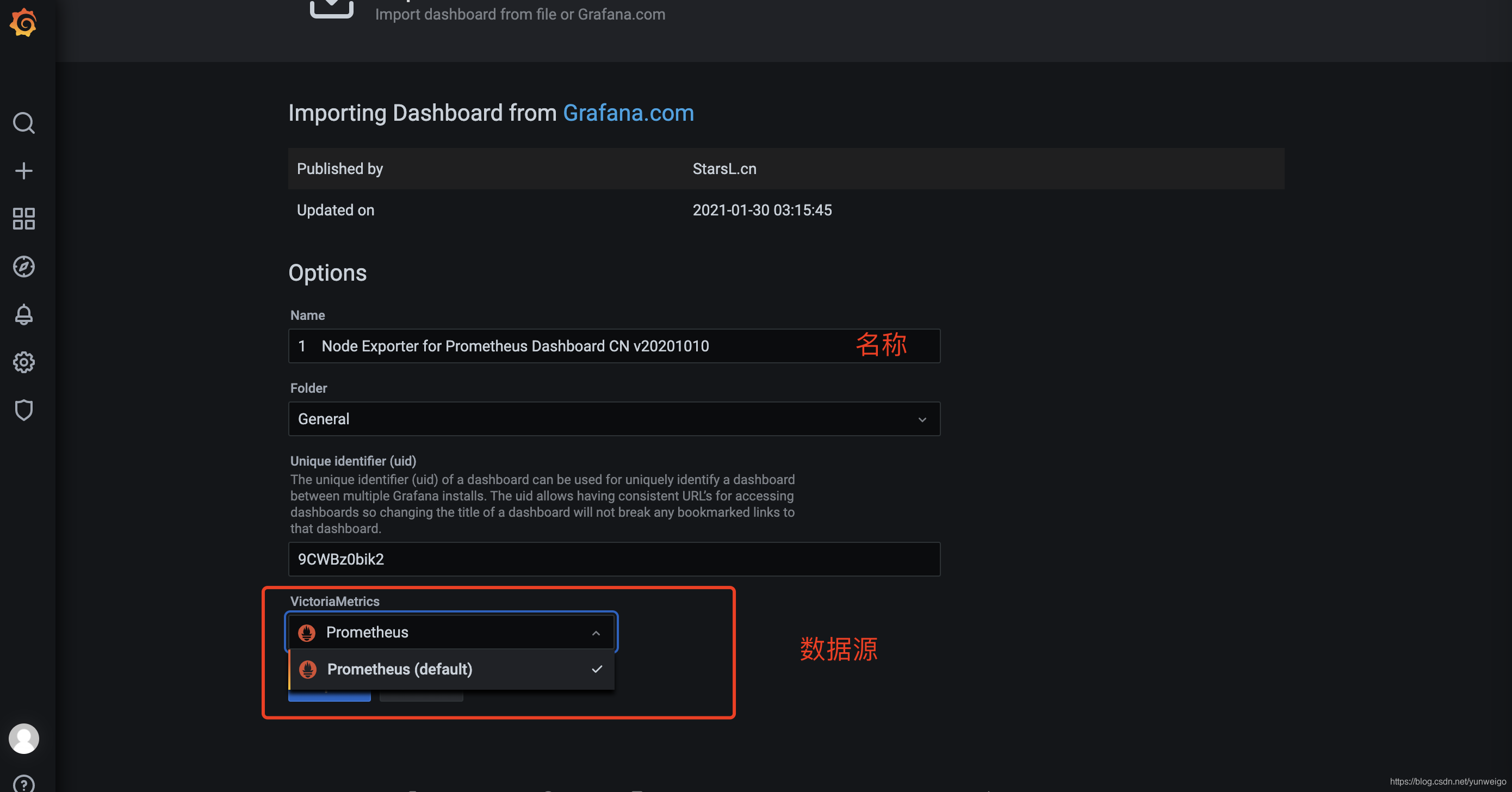Click the Folder dropdown chevron
Image resolution: width=1512 pixels, height=792 pixels.
pyautogui.click(x=922, y=419)
